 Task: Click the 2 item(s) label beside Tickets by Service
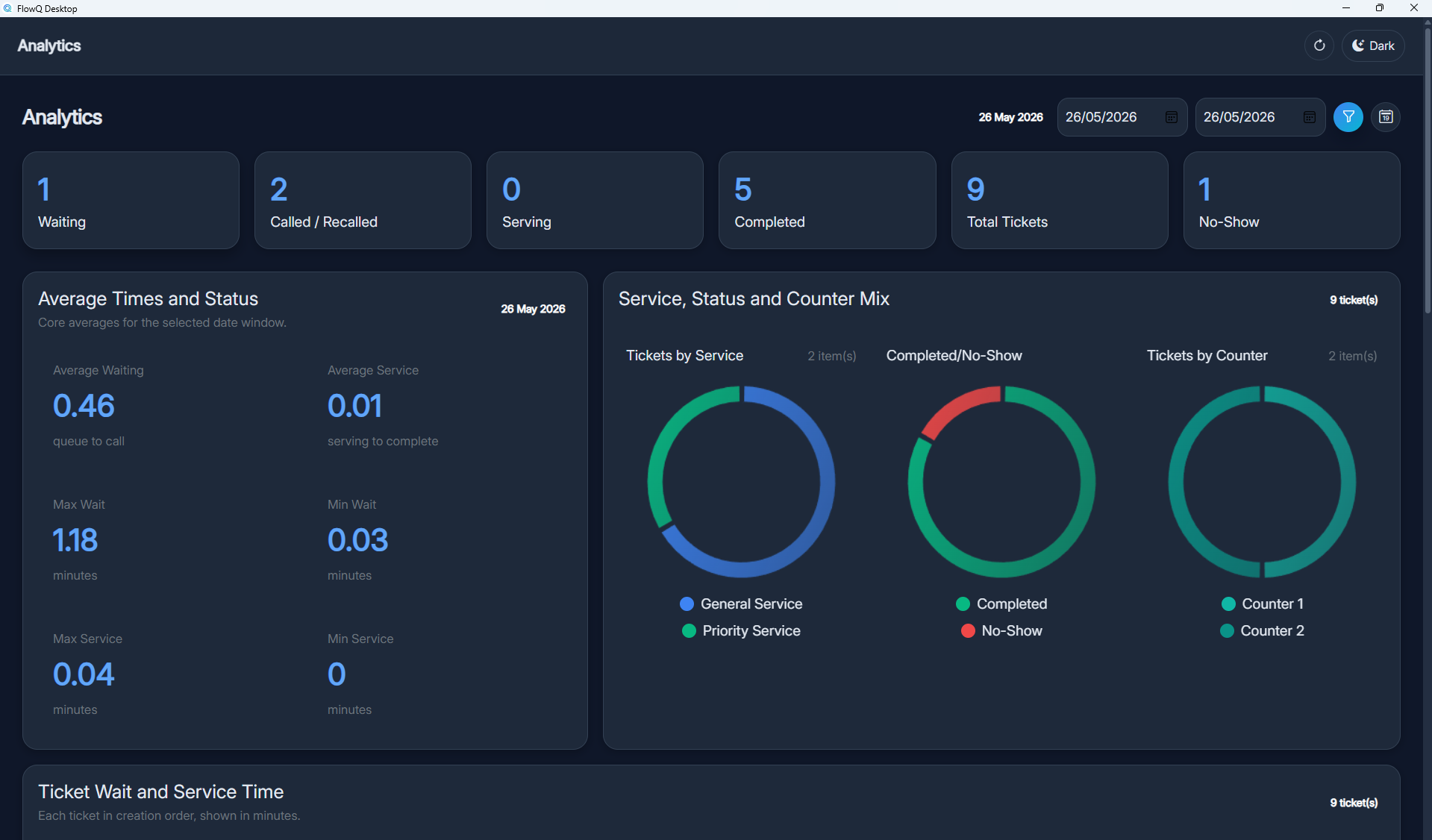(832, 357)
